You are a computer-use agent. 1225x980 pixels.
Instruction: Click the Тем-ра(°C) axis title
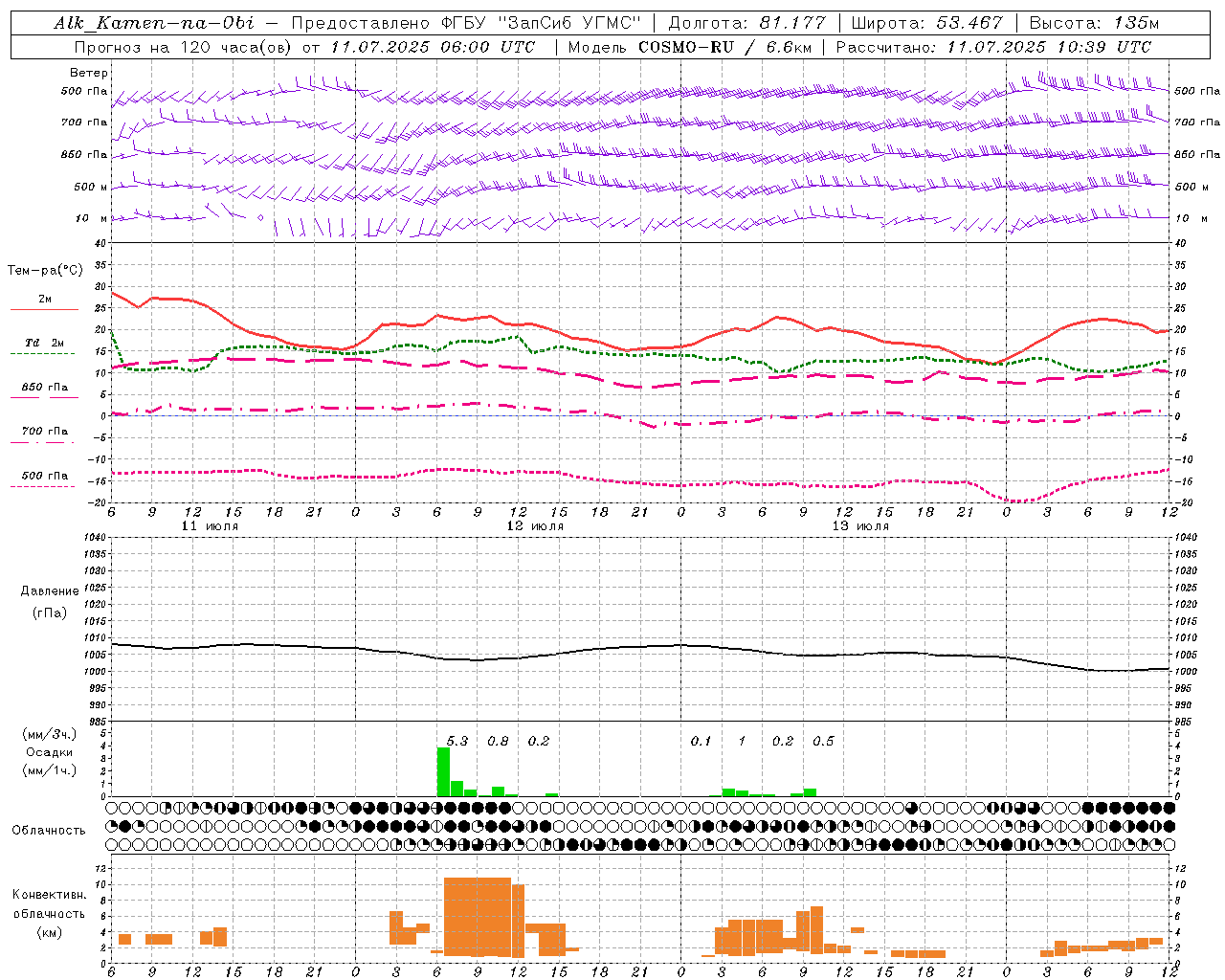tap(45, 271)
